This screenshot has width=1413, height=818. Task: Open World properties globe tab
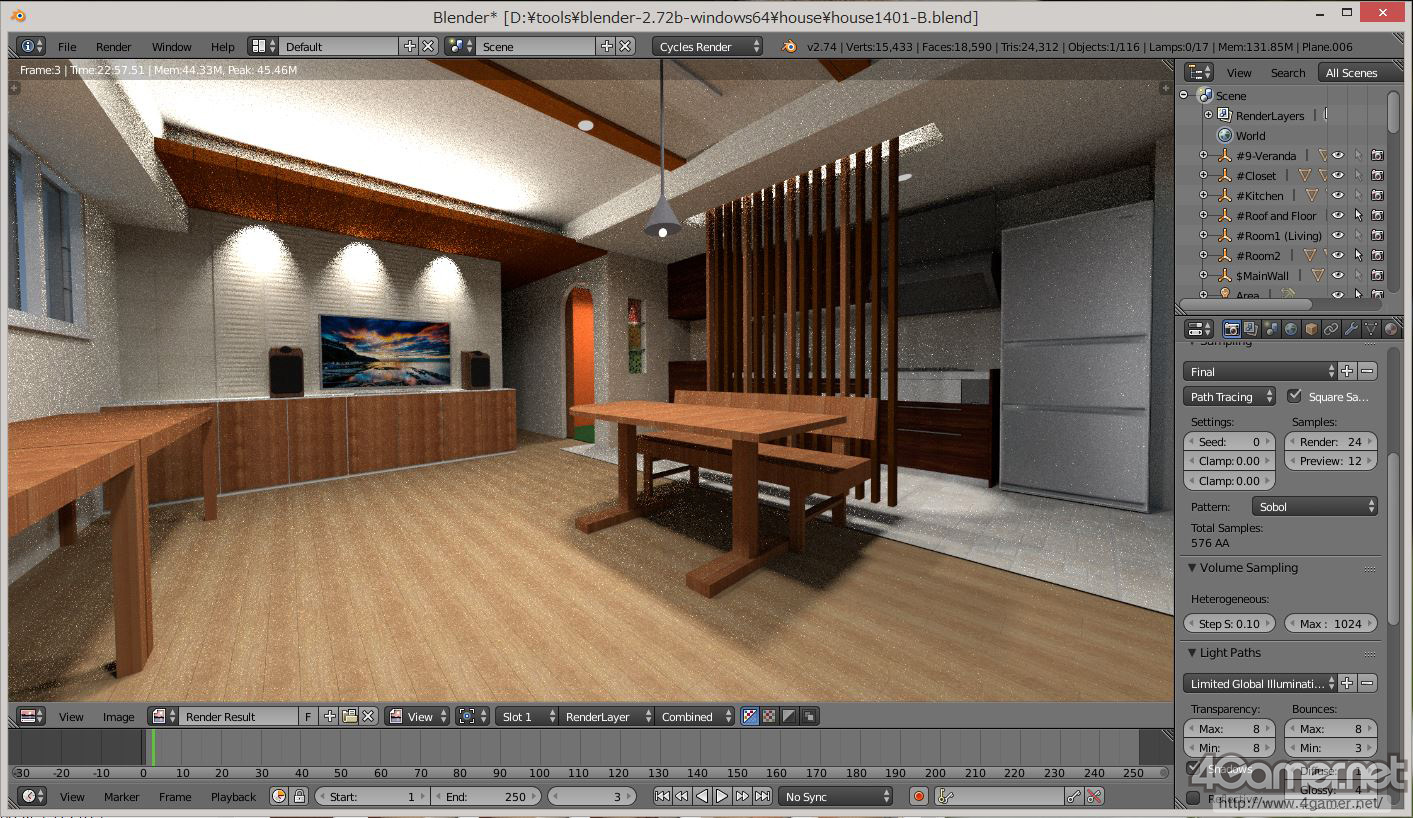[1291, 329]
